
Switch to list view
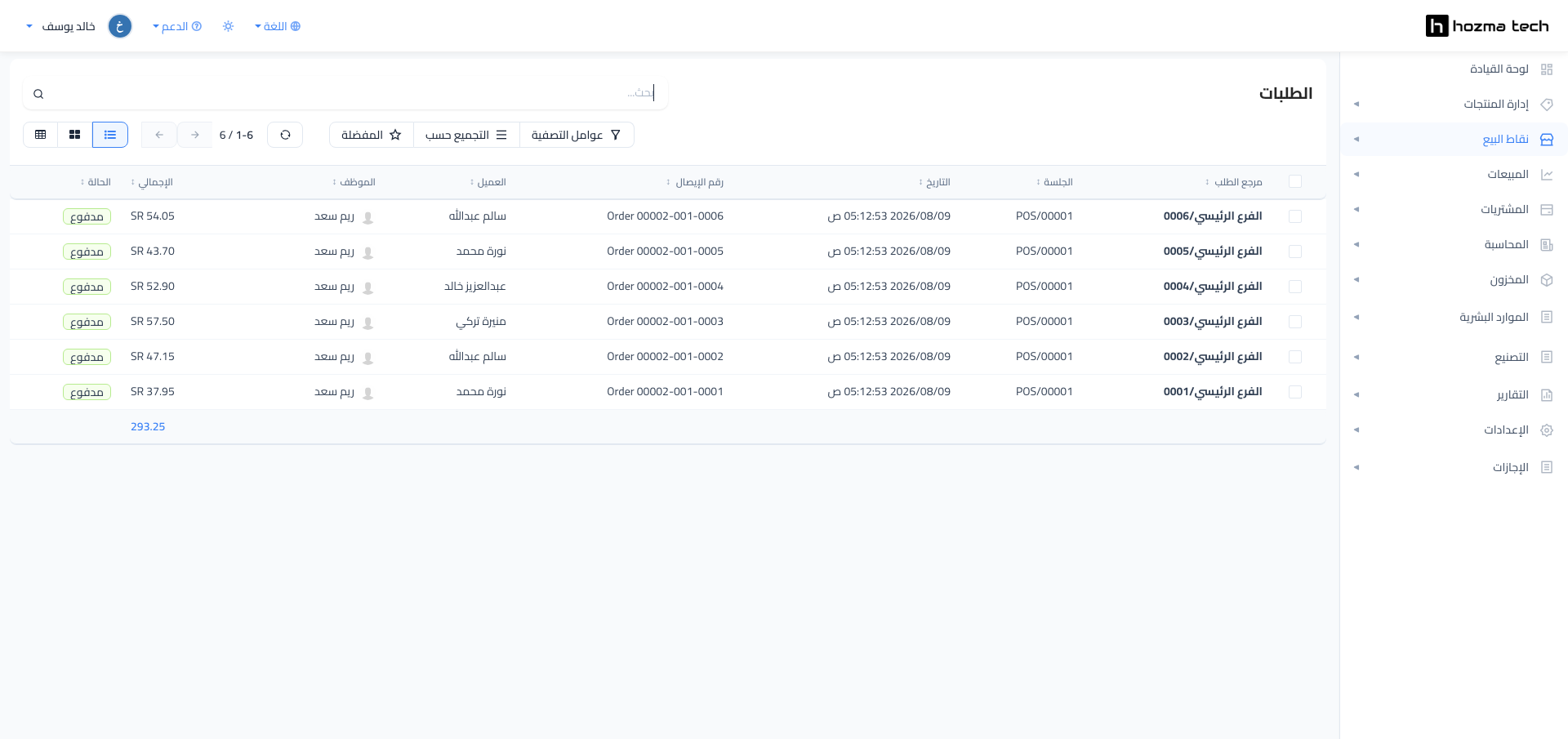(110, 135)
